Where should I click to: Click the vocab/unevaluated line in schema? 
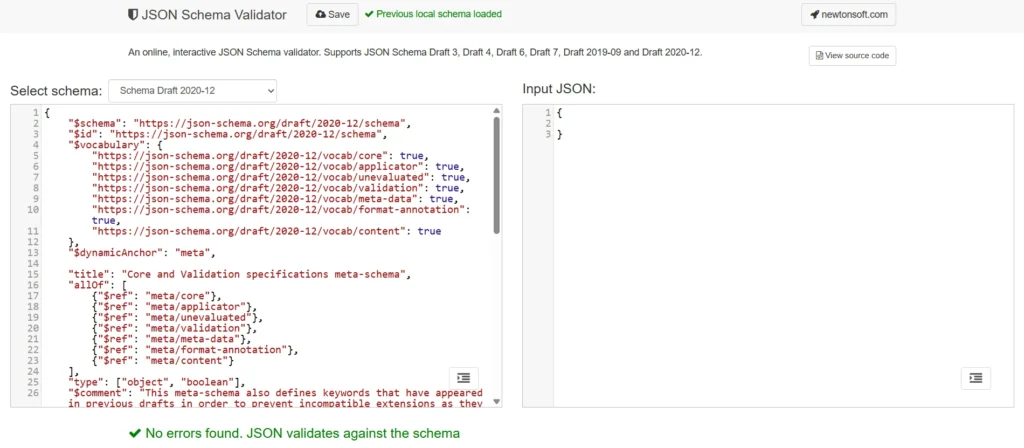281,177
